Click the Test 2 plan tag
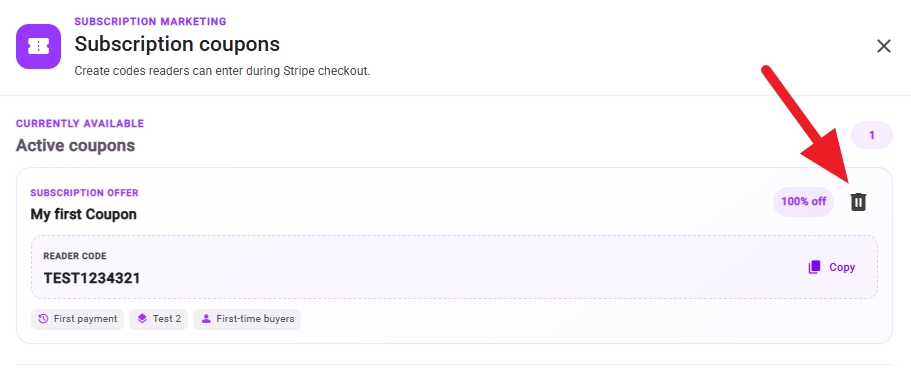Screen dimensions: 911x376 (159, 319)
